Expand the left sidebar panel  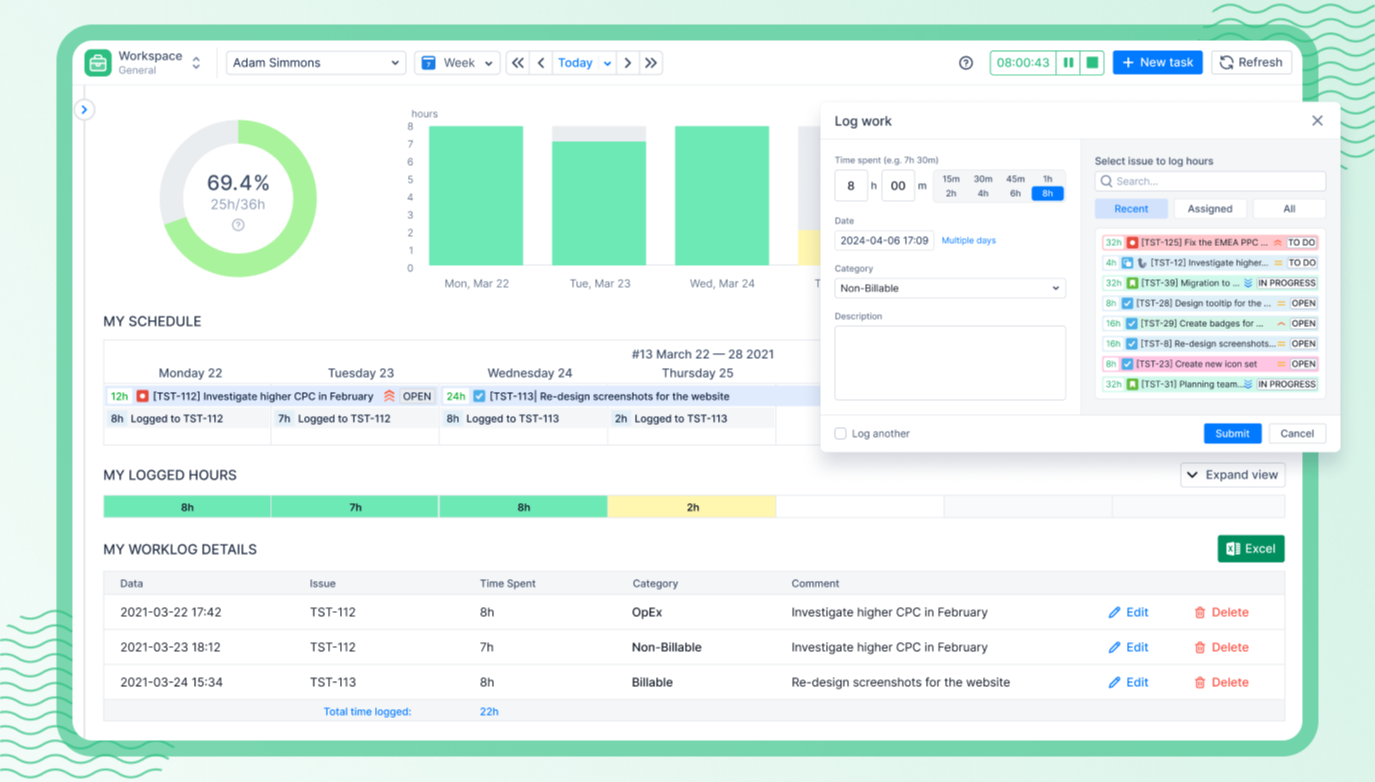(84, 110)
